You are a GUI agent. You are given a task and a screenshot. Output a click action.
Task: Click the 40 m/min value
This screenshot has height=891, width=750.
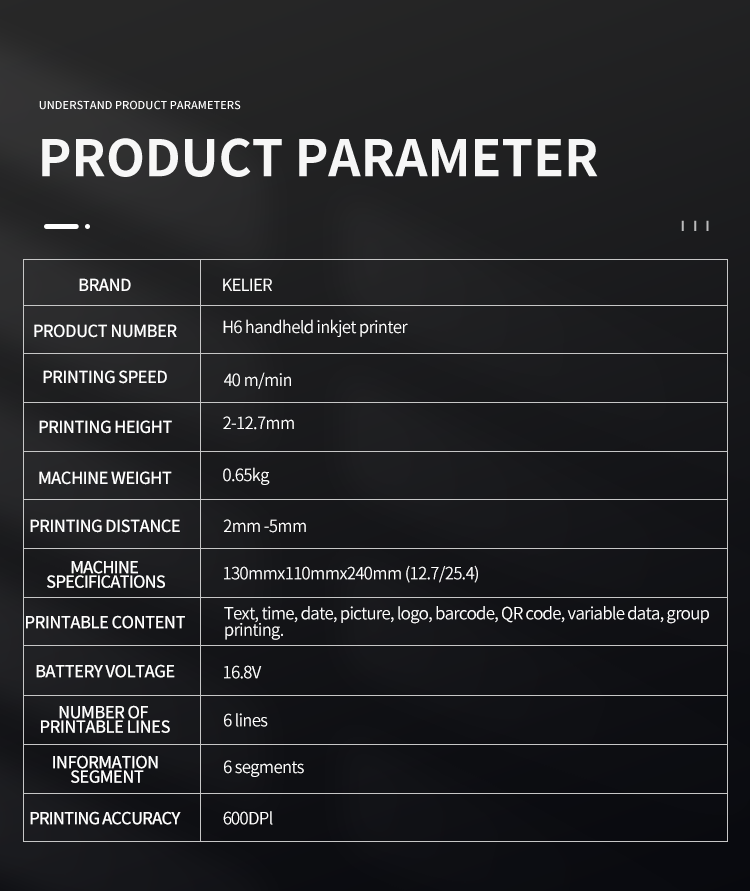258,380
